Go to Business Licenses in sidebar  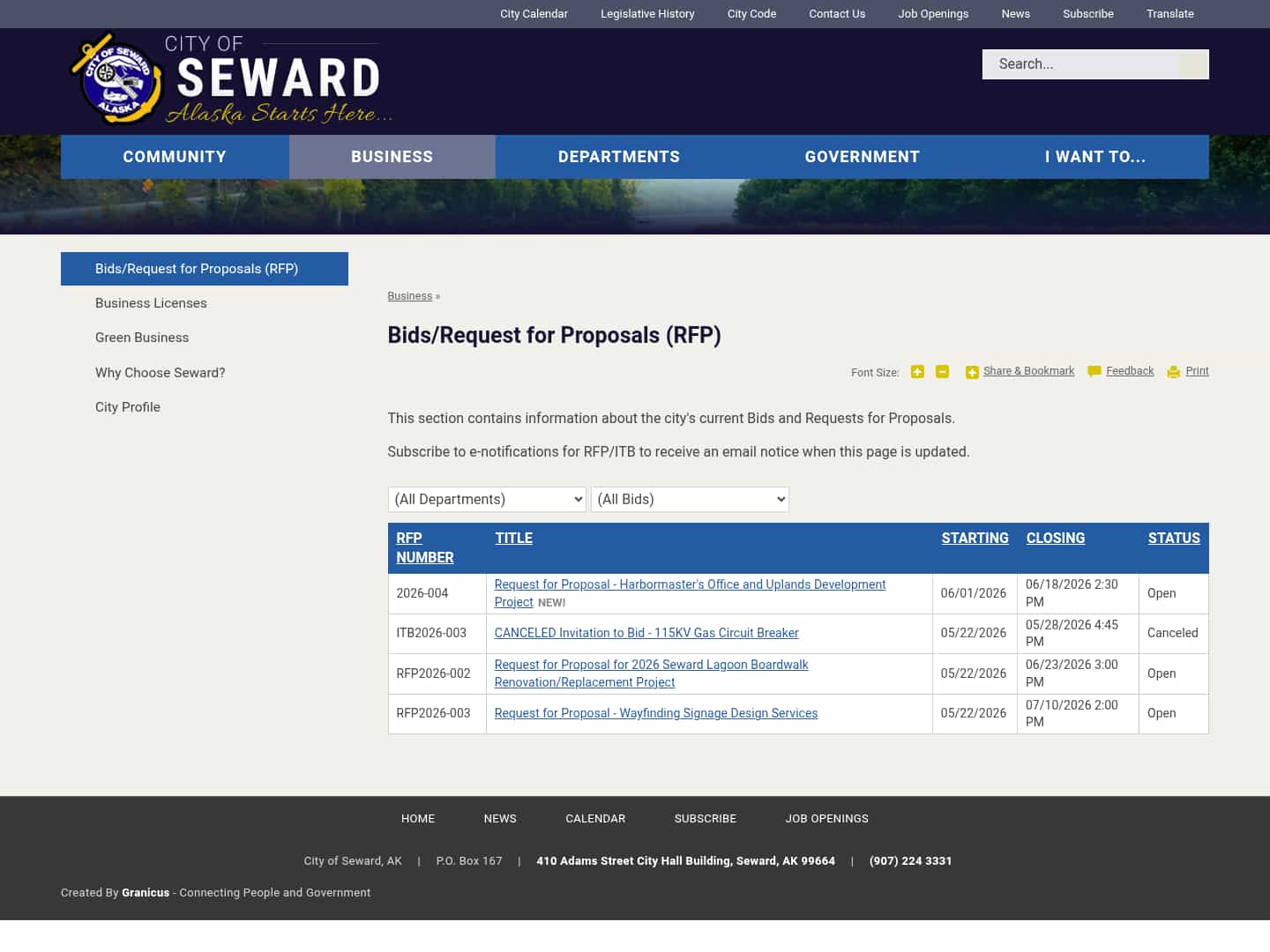tap(151, 303)
